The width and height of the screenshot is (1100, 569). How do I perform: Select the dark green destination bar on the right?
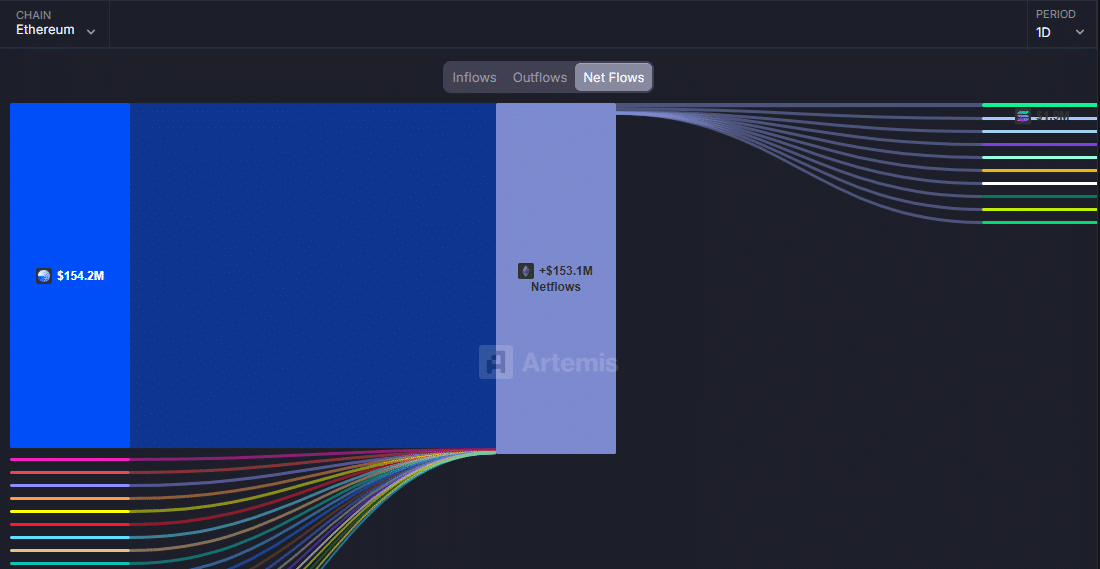click(x=1039, y=196)
